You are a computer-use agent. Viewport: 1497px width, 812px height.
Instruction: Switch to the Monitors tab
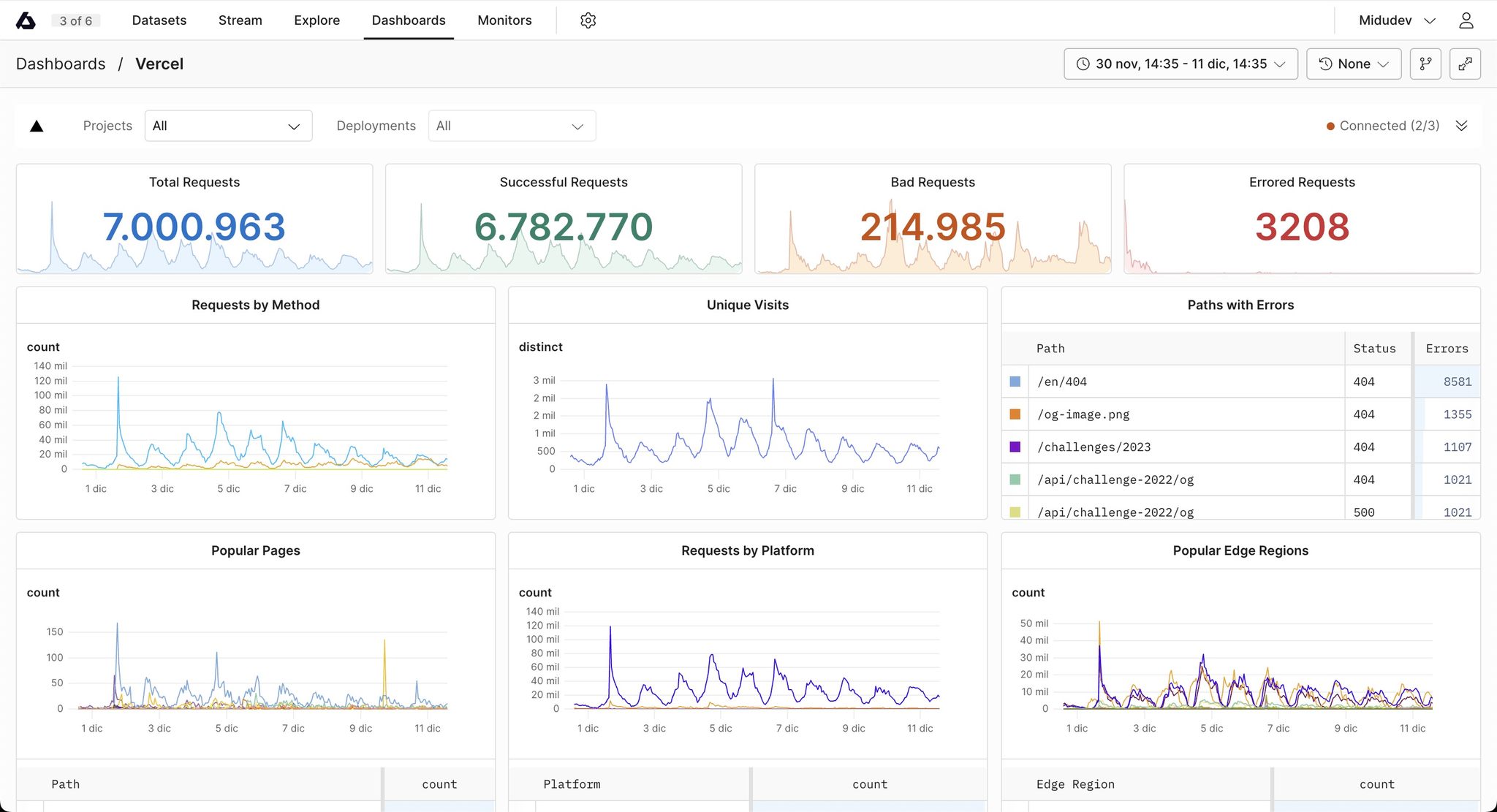click(504, 20)
